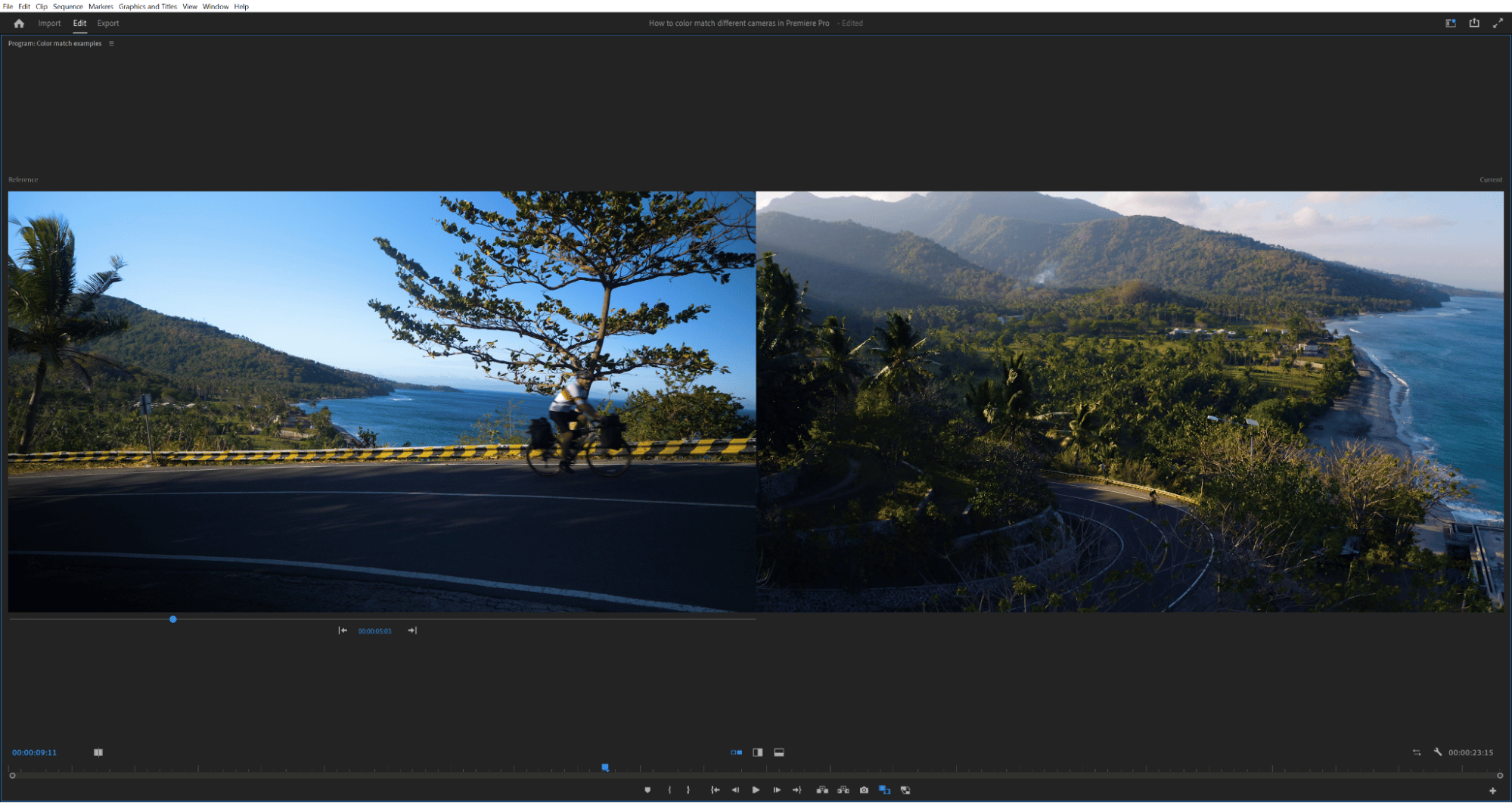
Task: Go to next edit in reference view
Action: (x=412, y=630)
